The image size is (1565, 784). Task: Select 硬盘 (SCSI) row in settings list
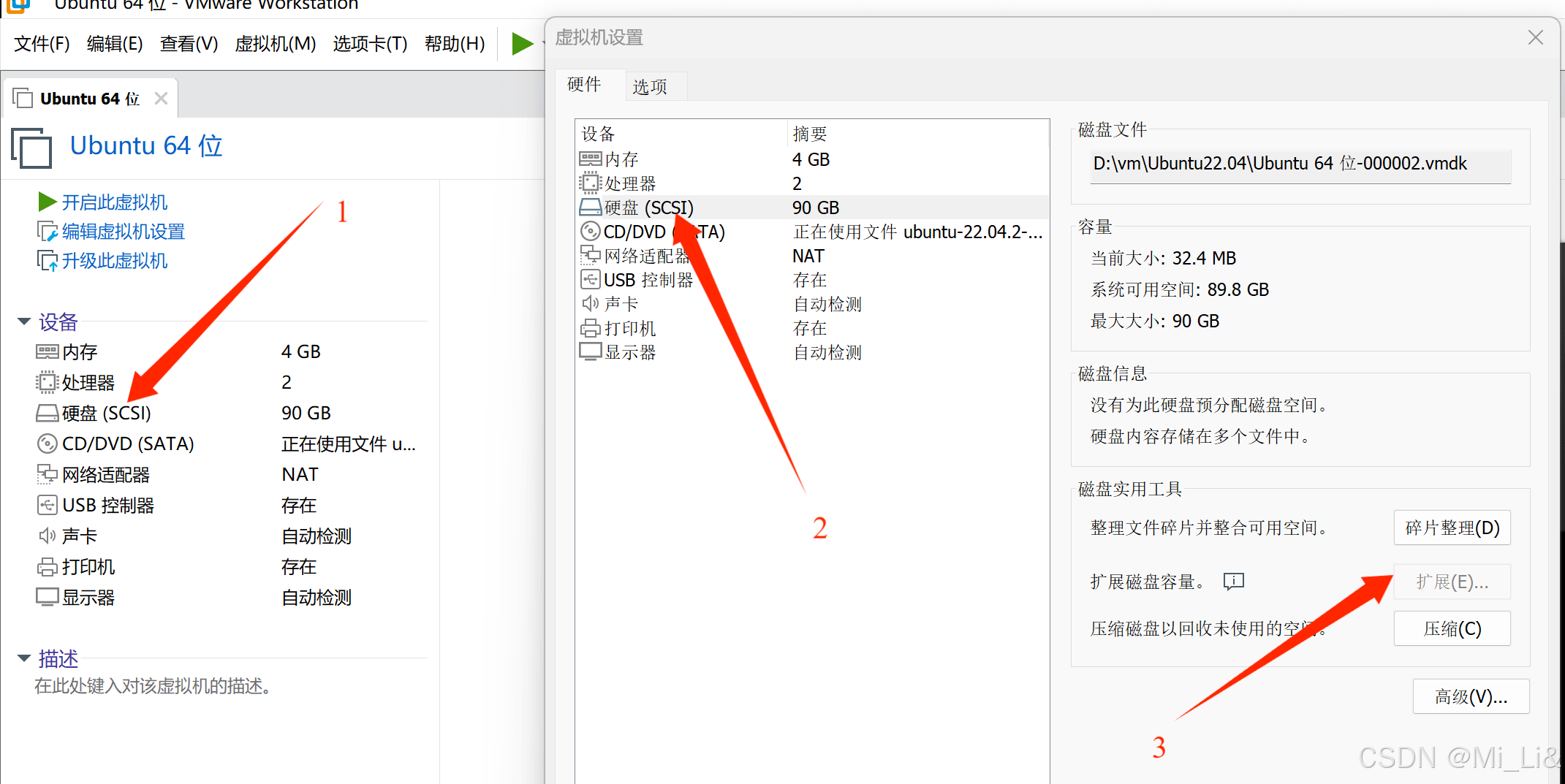[811, 208]
